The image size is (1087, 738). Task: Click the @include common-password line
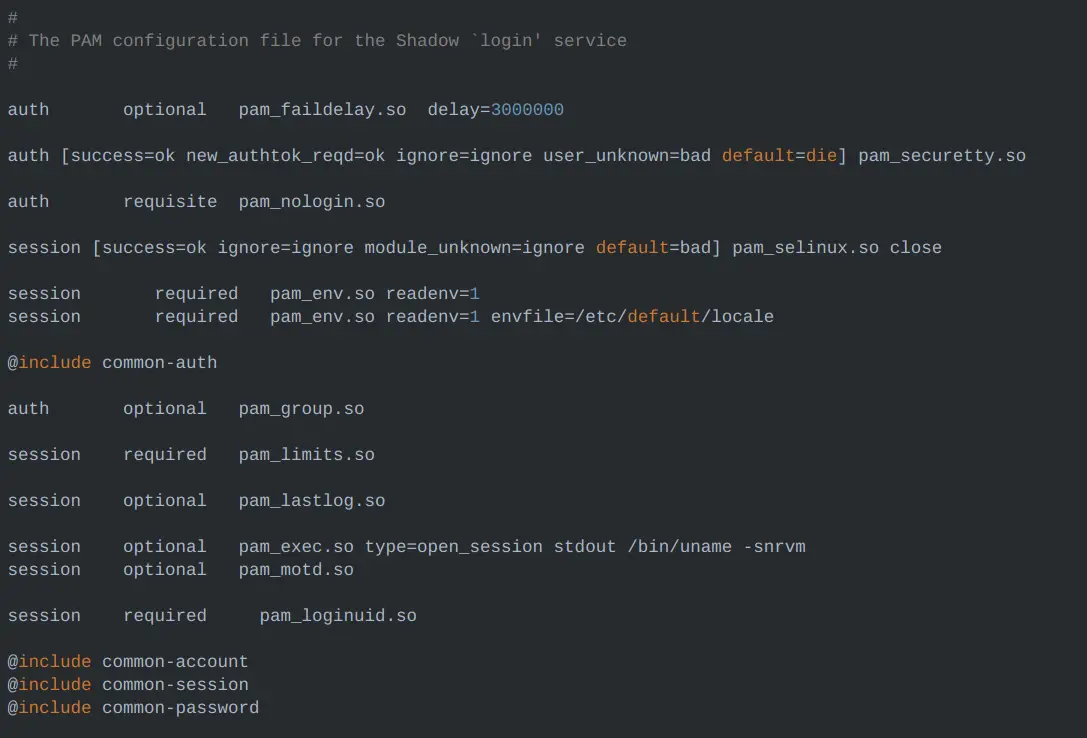point(133,708)
